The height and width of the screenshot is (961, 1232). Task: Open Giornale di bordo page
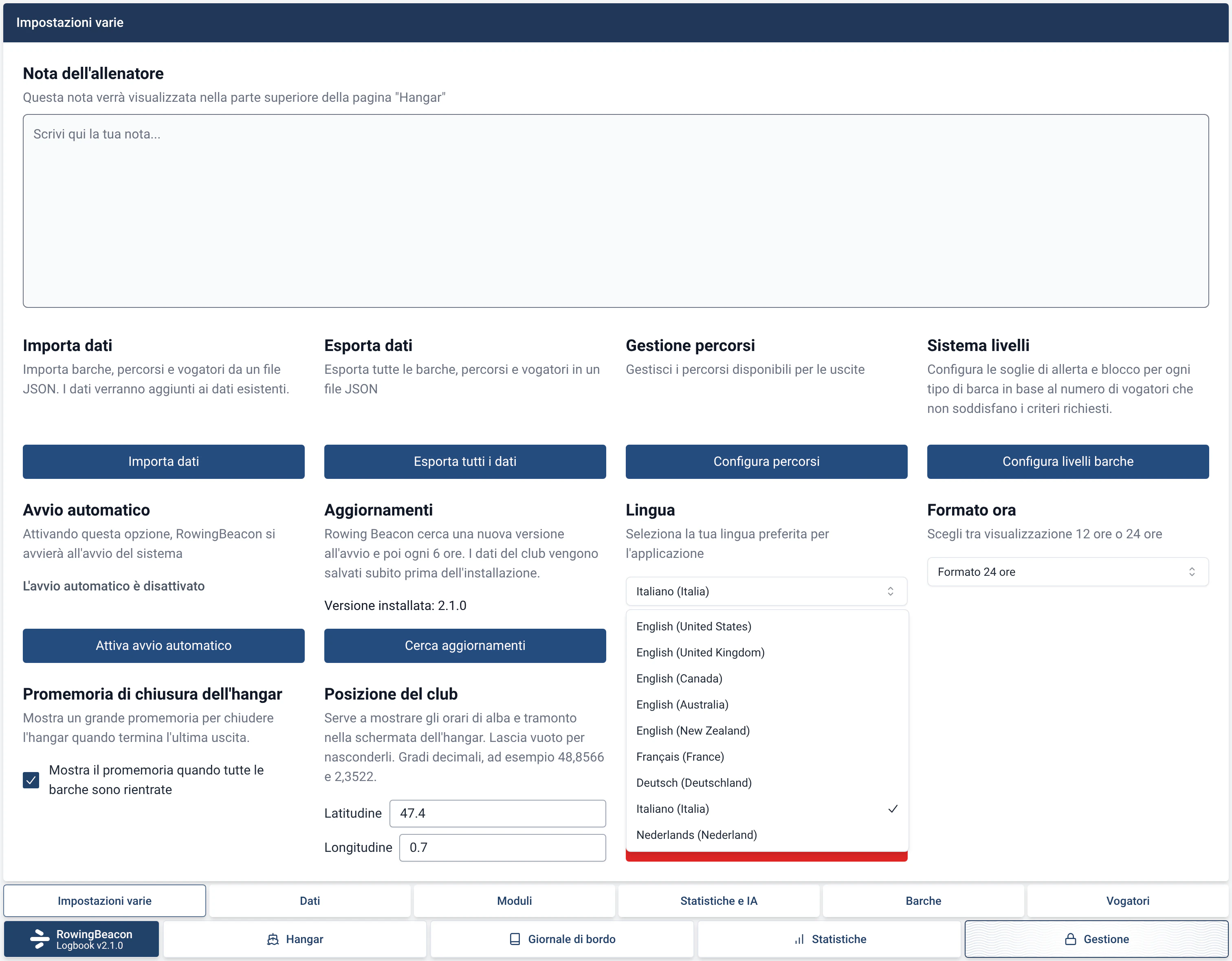562,939
